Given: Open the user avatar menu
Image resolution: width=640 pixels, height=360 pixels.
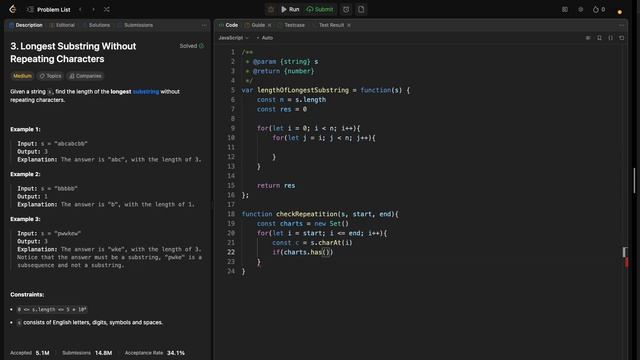Looking at the screenshot, I should click(620, 11).
